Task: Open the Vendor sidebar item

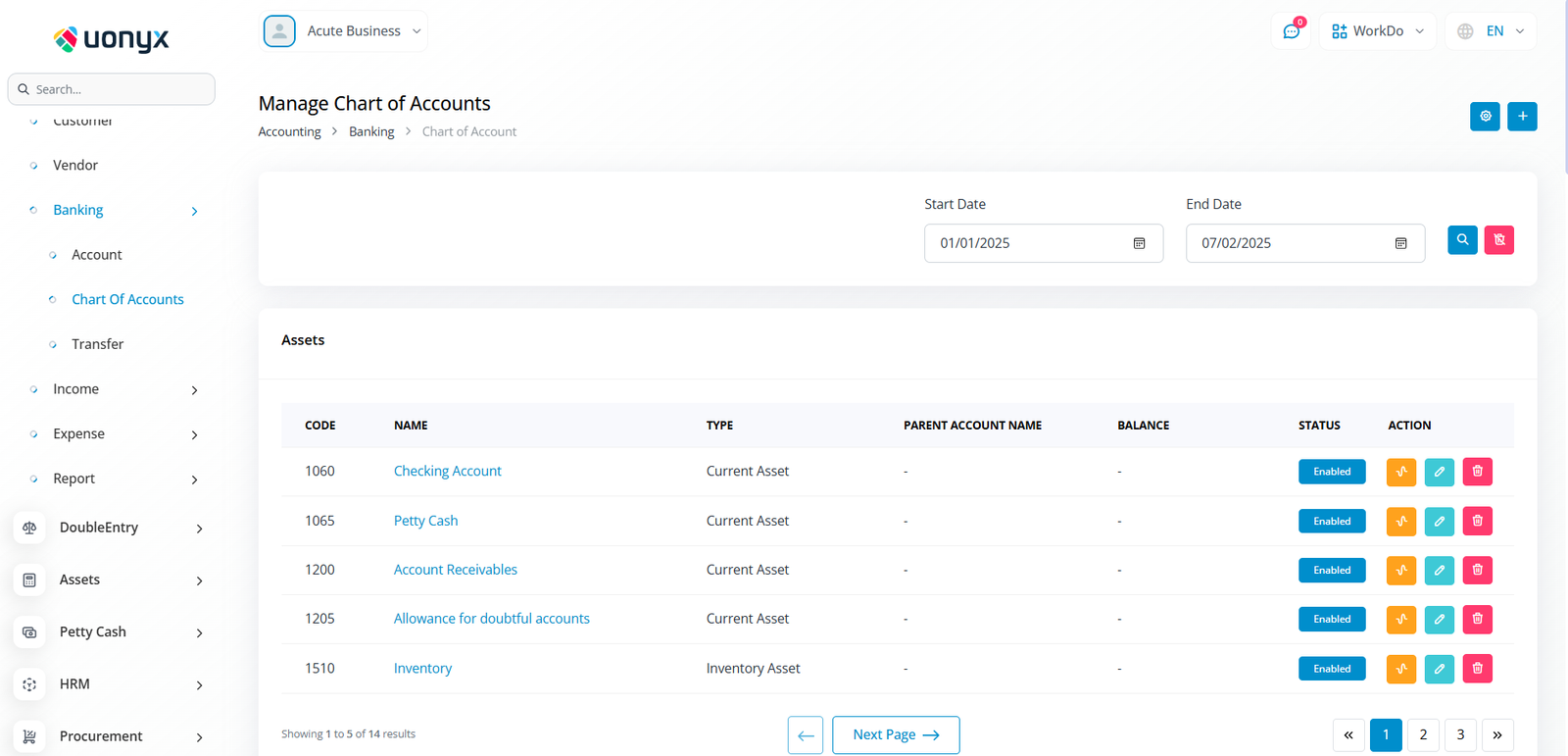Action: click(75, 165)
